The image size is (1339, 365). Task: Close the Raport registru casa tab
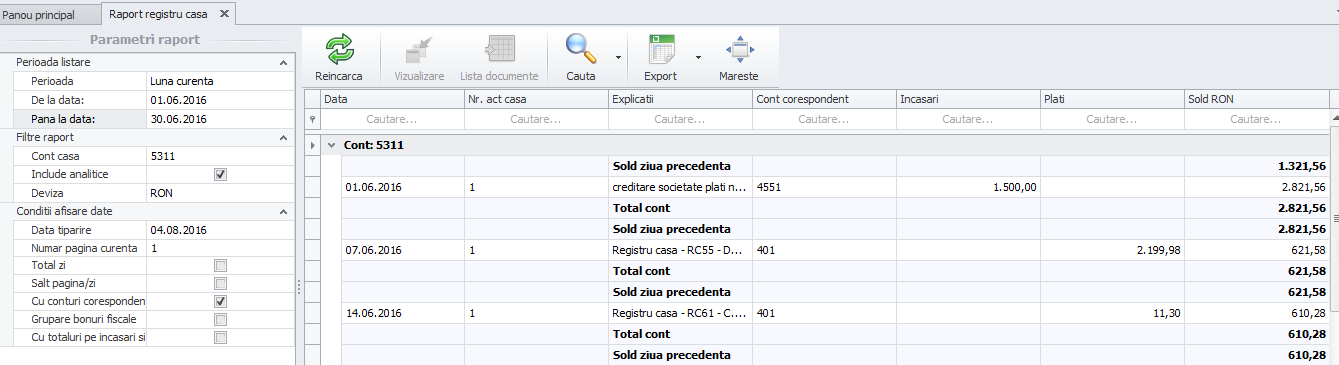(x=224, y=14)
